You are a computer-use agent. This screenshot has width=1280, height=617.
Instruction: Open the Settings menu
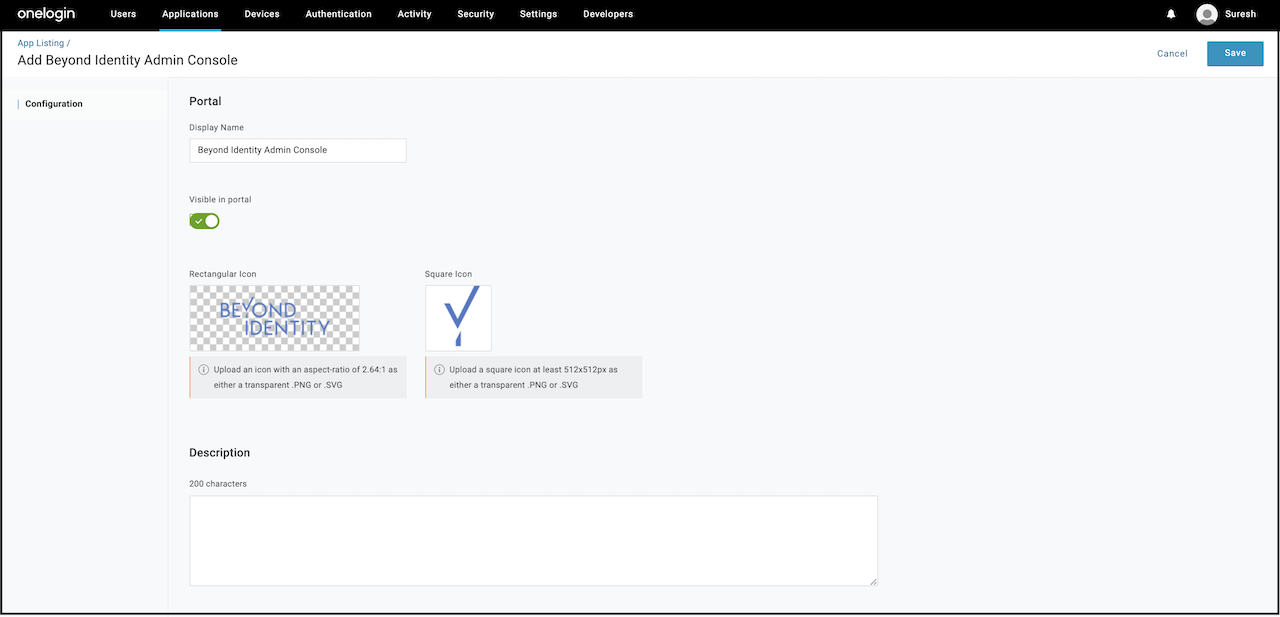click(538, 14)
